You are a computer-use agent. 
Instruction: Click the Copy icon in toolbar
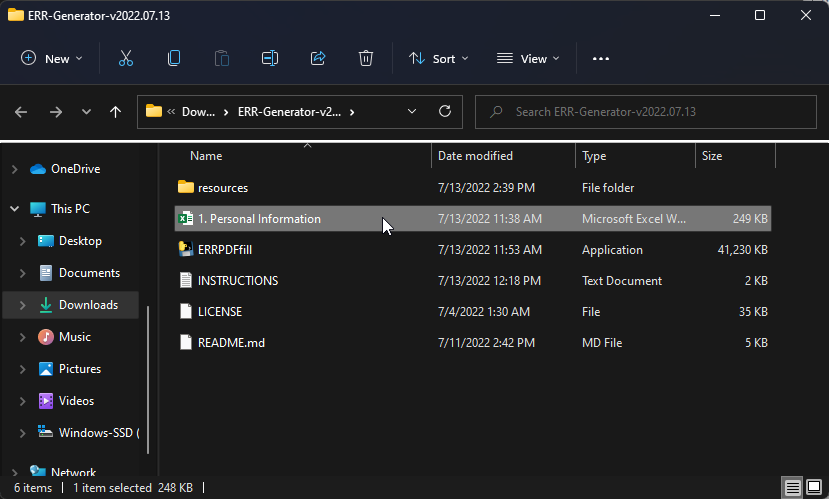(174, 58)
